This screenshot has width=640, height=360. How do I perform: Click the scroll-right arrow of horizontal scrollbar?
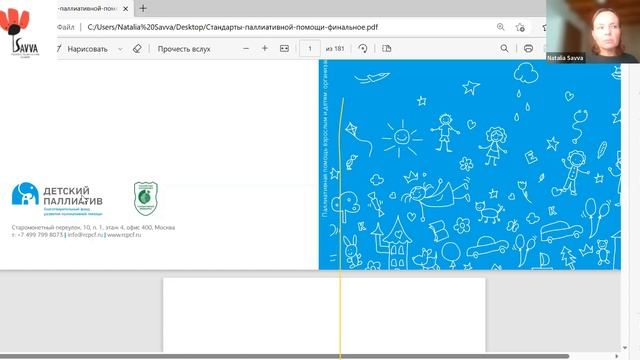(x=616, y=356)
